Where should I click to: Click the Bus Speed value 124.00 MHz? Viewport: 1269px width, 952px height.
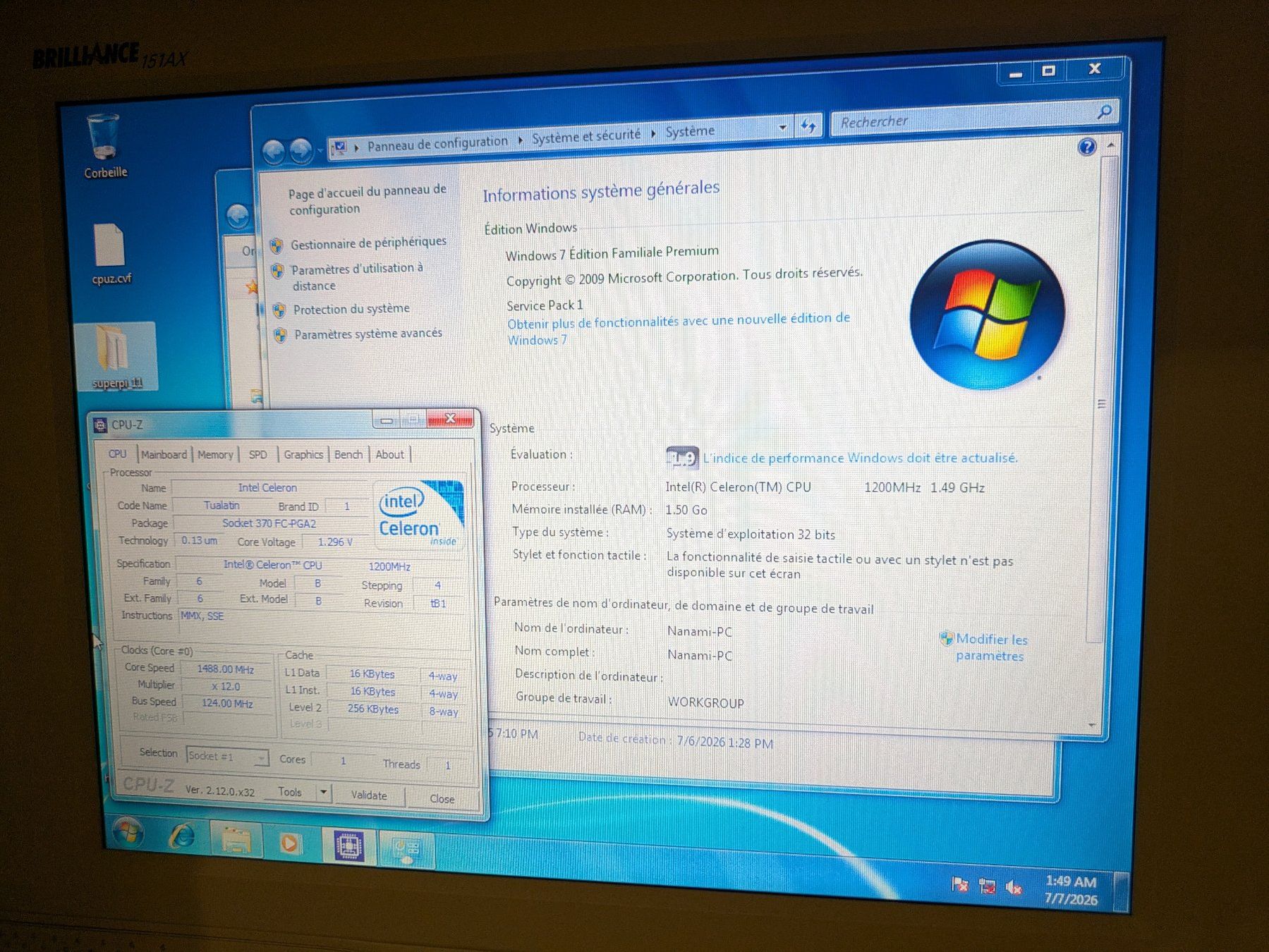tap(227, 703)
